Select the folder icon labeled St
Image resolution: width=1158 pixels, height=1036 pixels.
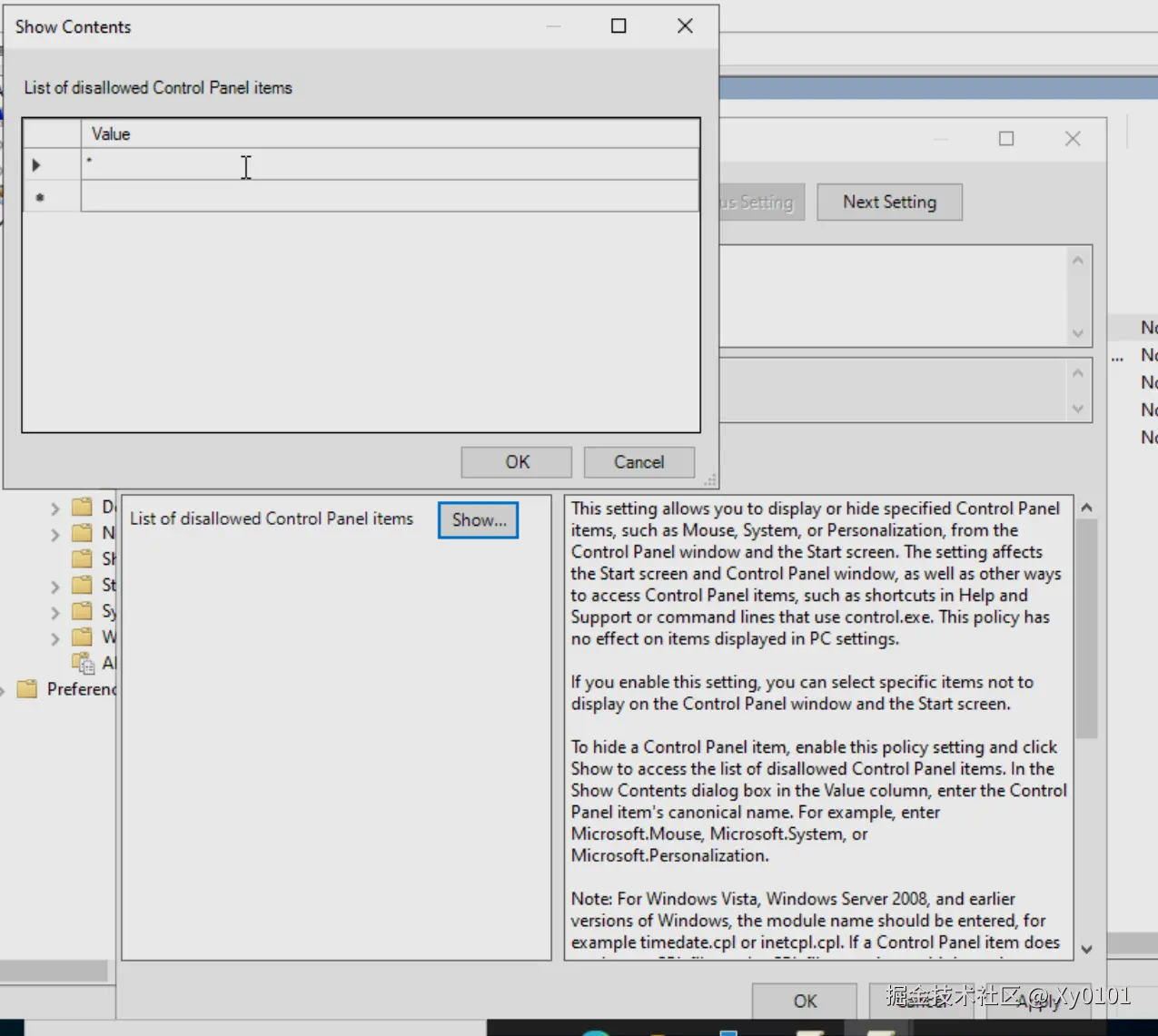coord(83,585)
